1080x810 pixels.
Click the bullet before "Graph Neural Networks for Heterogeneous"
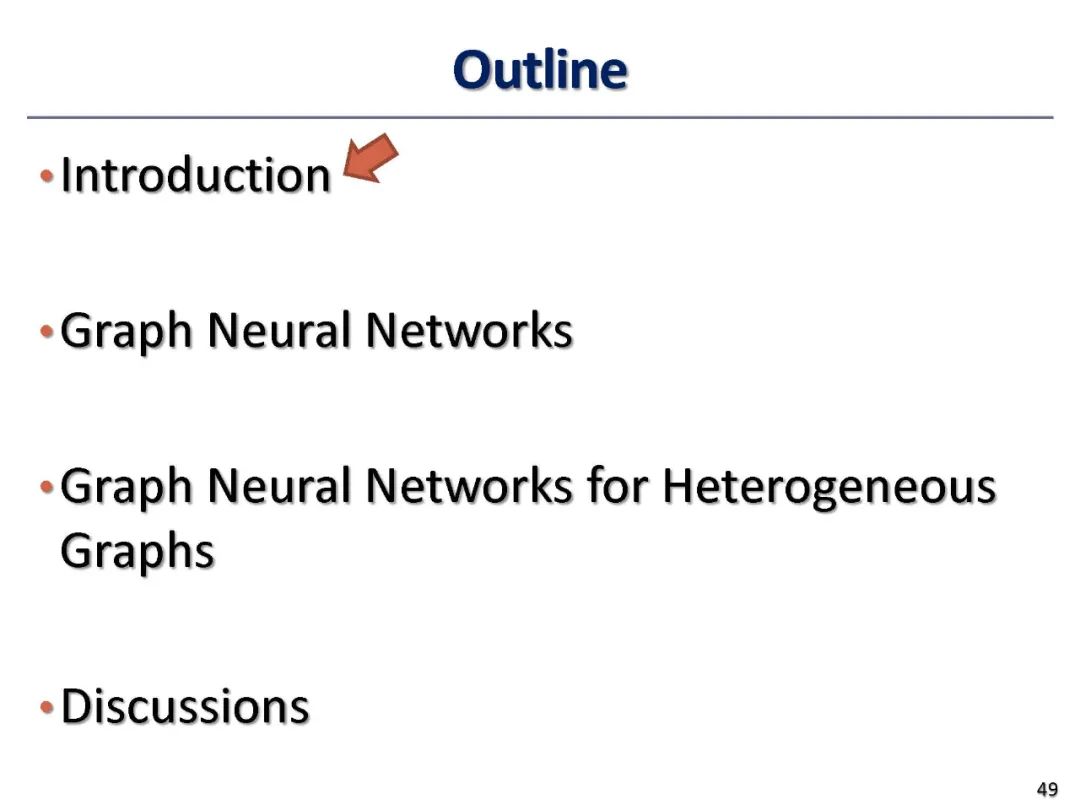coord(46,489)
